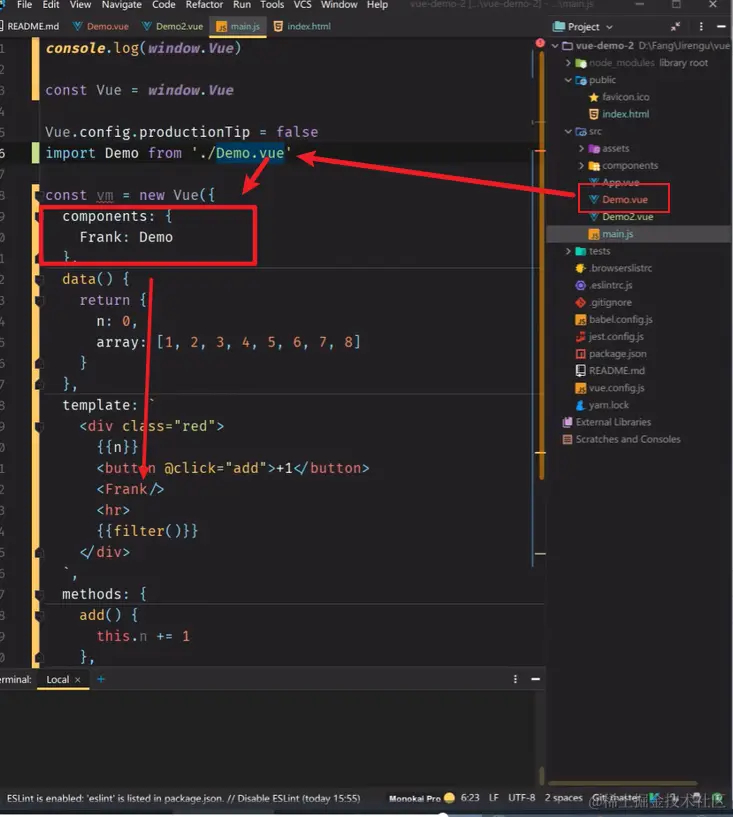
Task: Collapse the vue-demo-2 root folder
Action: pyautogui.click(x=555, y=46)
